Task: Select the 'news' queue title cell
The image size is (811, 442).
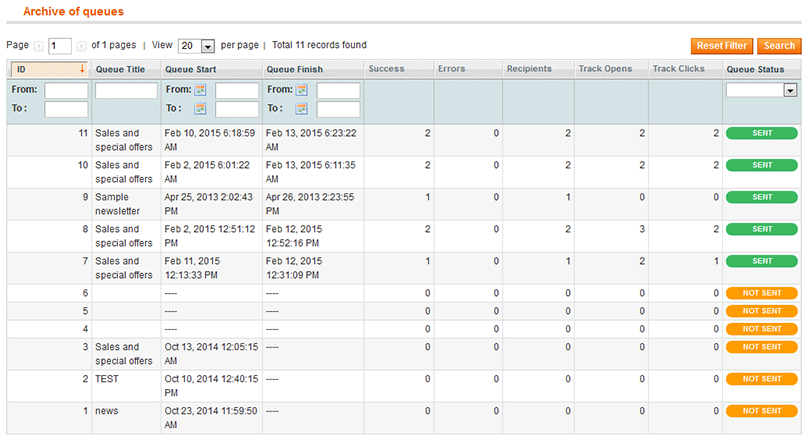Action: [126, 418]
